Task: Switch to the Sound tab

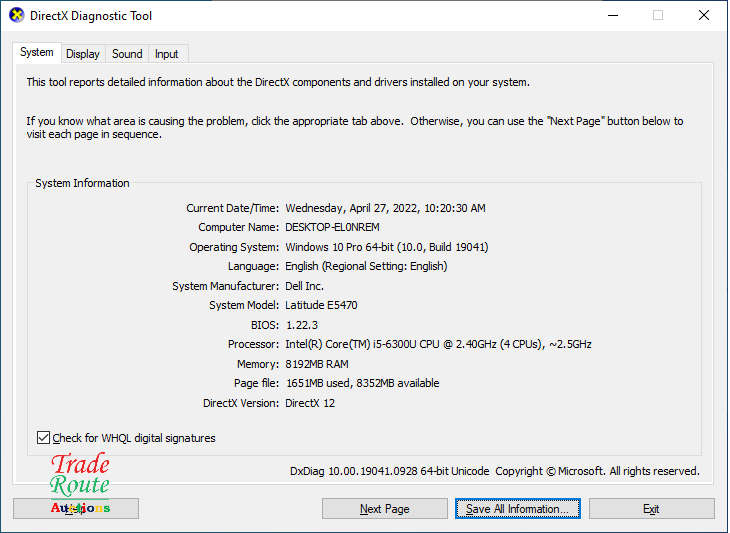Action: [x=127, y=54]
